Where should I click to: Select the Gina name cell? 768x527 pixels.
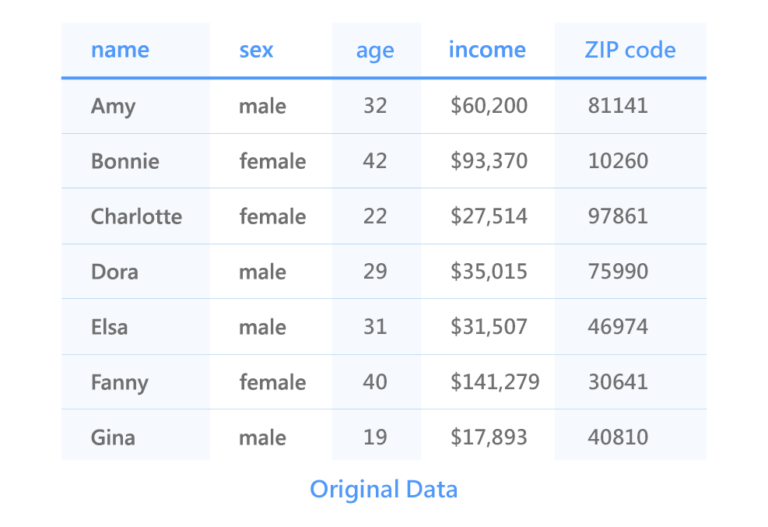click(113, 438)
